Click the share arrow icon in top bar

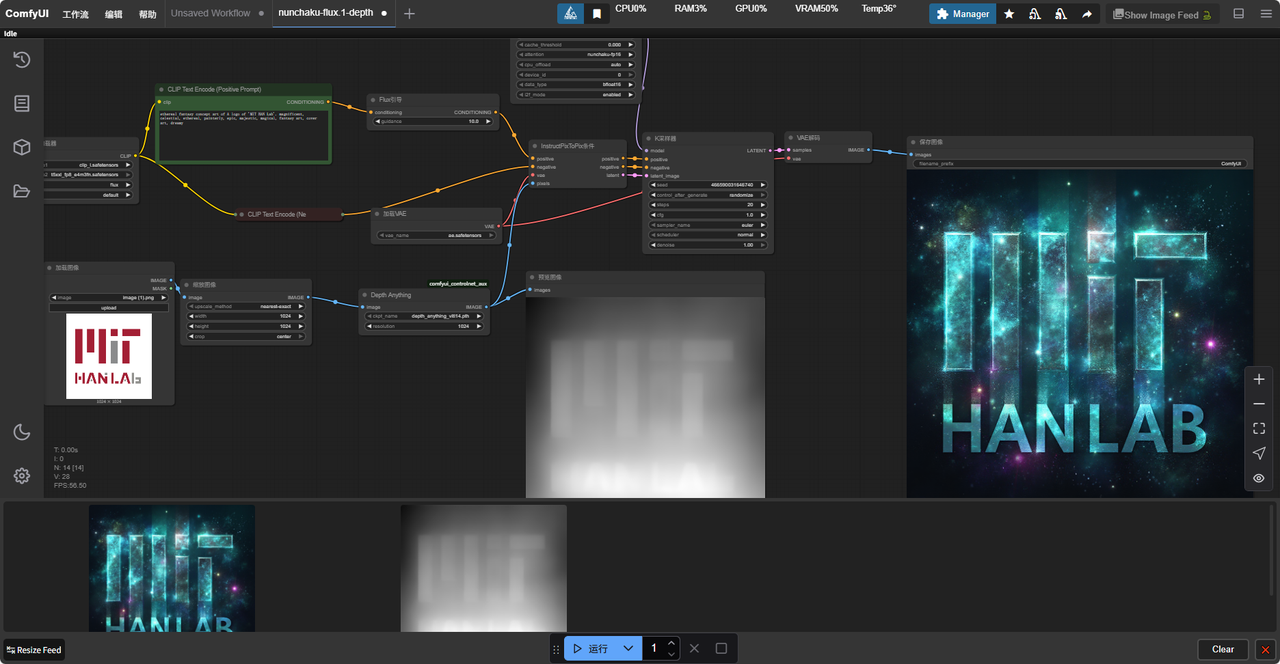coord(1087,14)
